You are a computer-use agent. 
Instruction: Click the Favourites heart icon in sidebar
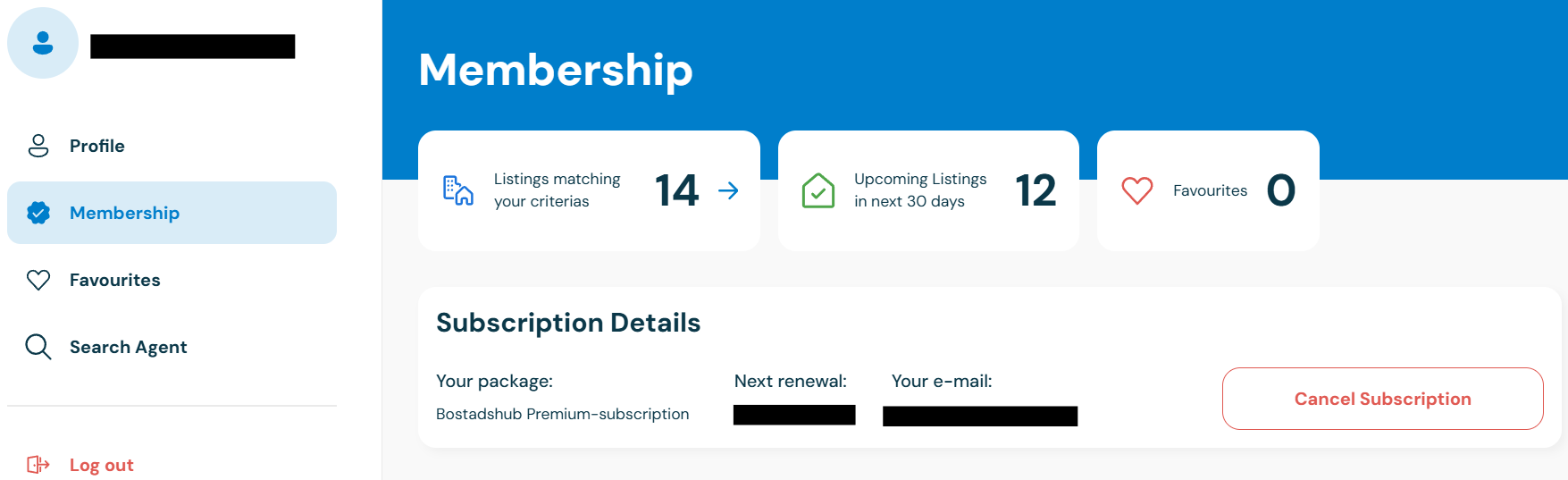pos(38,280)
